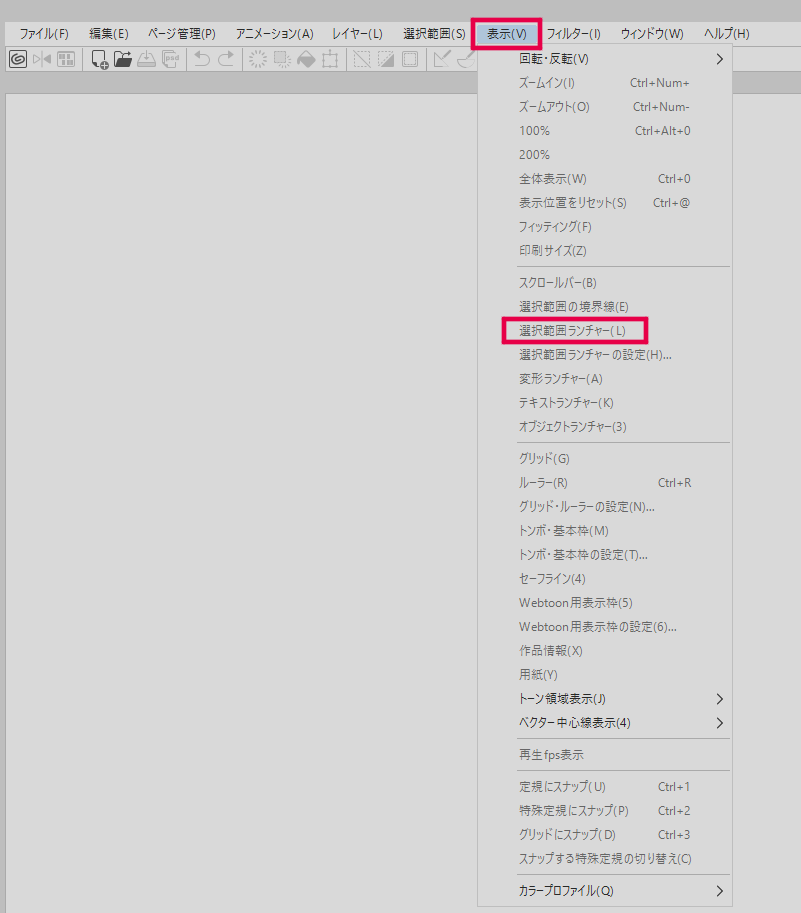The height and width of the screenshot is (913, 801).
Task: Toggle オブジェクトランチャー(3) display
Action: [605, 426]
